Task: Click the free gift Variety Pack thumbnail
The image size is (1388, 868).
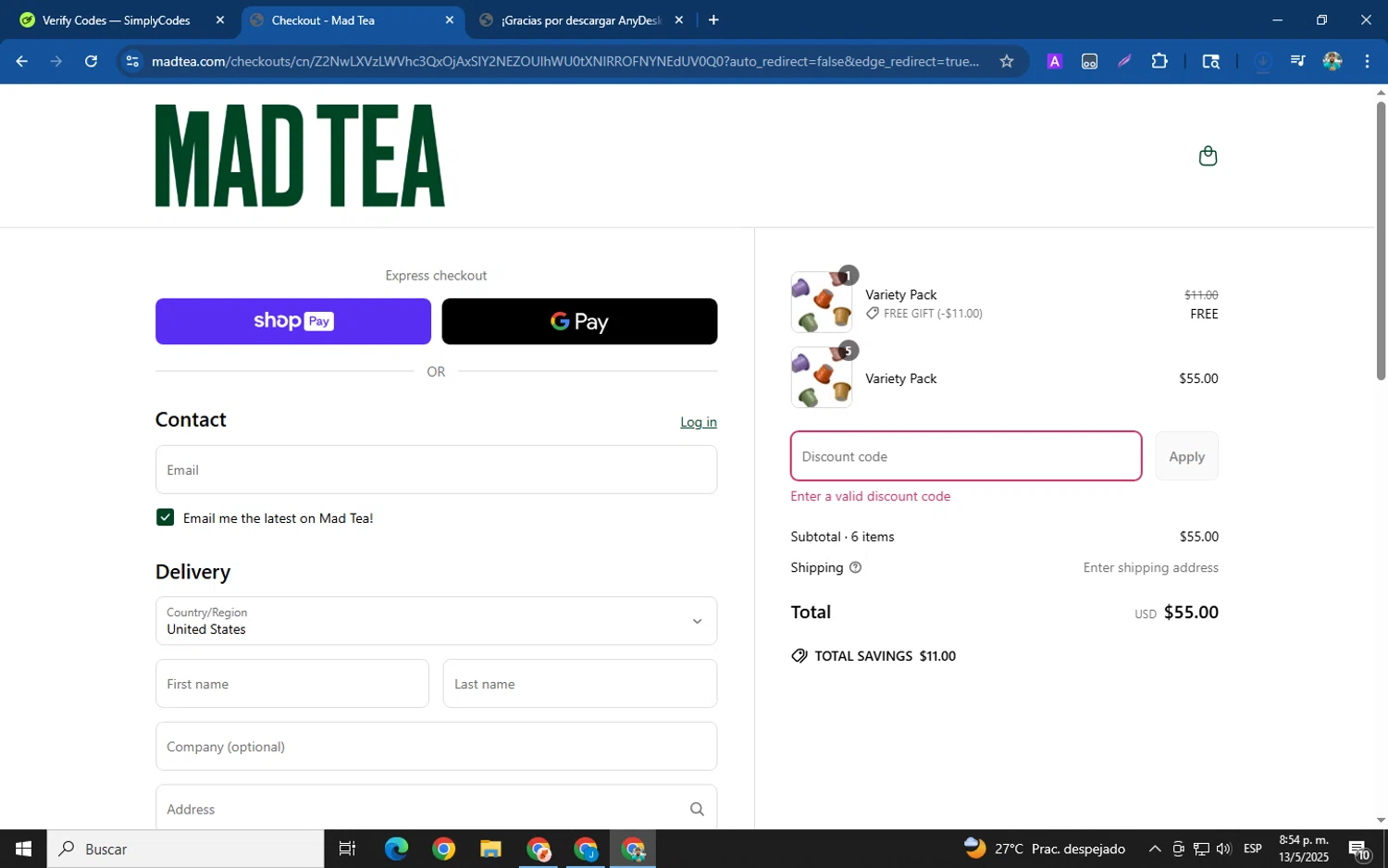Action: tap(822, 302)
